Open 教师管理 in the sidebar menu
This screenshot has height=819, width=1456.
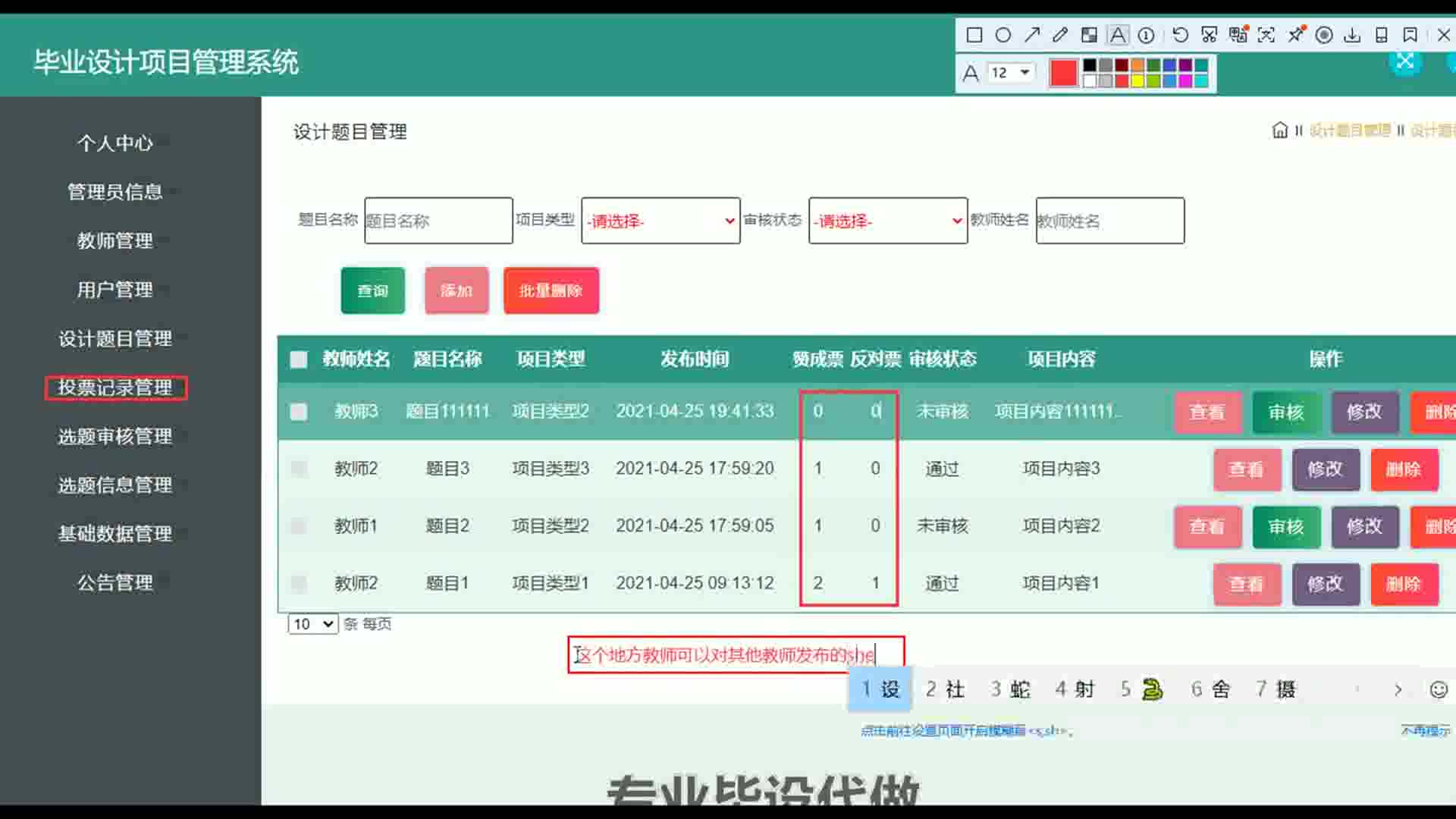115,240
